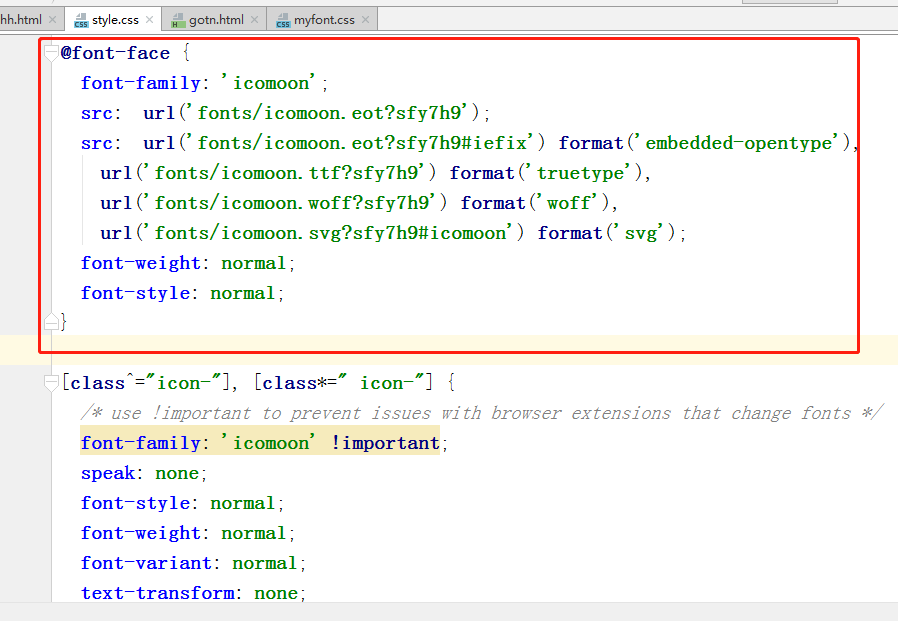Click the 'svg' format value
This screenshot has width=898, height=621.
(640, 233)
